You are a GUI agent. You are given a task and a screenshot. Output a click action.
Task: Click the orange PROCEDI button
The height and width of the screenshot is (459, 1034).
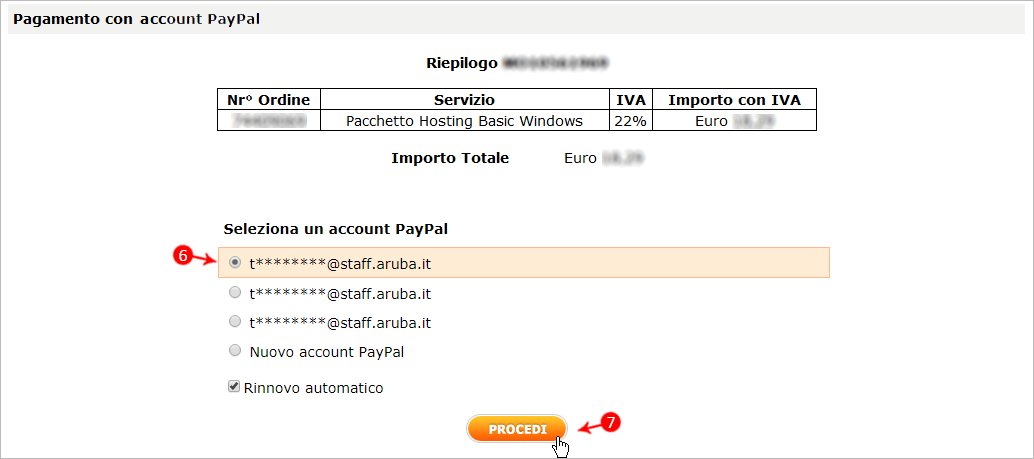click(x=517, y=429)
